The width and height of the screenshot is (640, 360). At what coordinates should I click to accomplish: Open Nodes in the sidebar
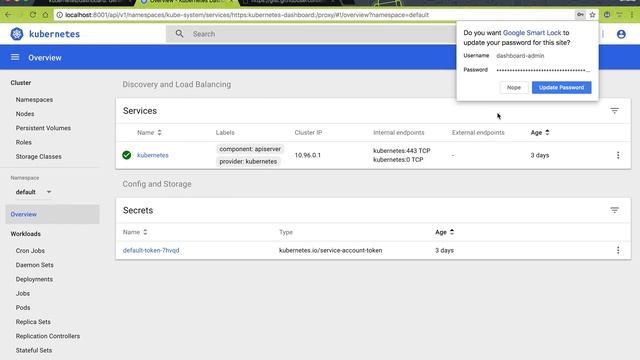click(x=25, y=114)
